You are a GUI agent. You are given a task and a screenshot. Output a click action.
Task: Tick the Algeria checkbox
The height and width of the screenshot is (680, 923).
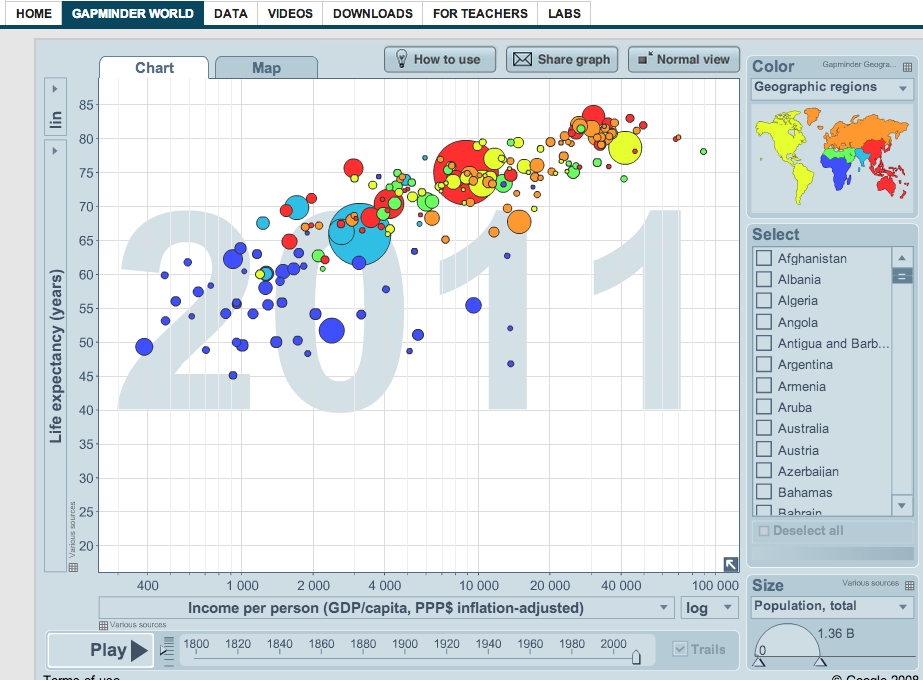pos(763,300)
